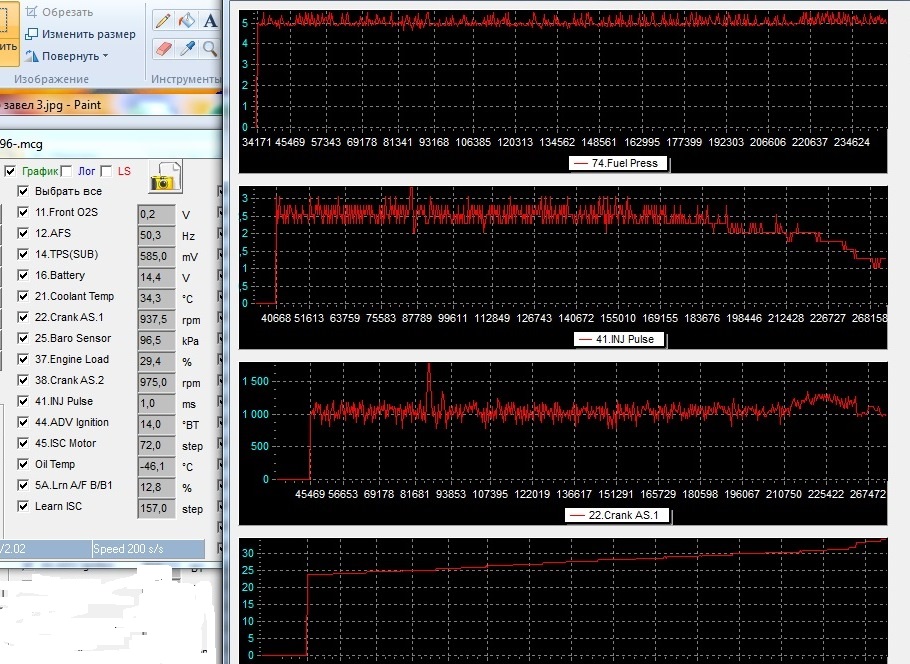Click the Coolant Temp value 34,3

(x=156, y=298)
